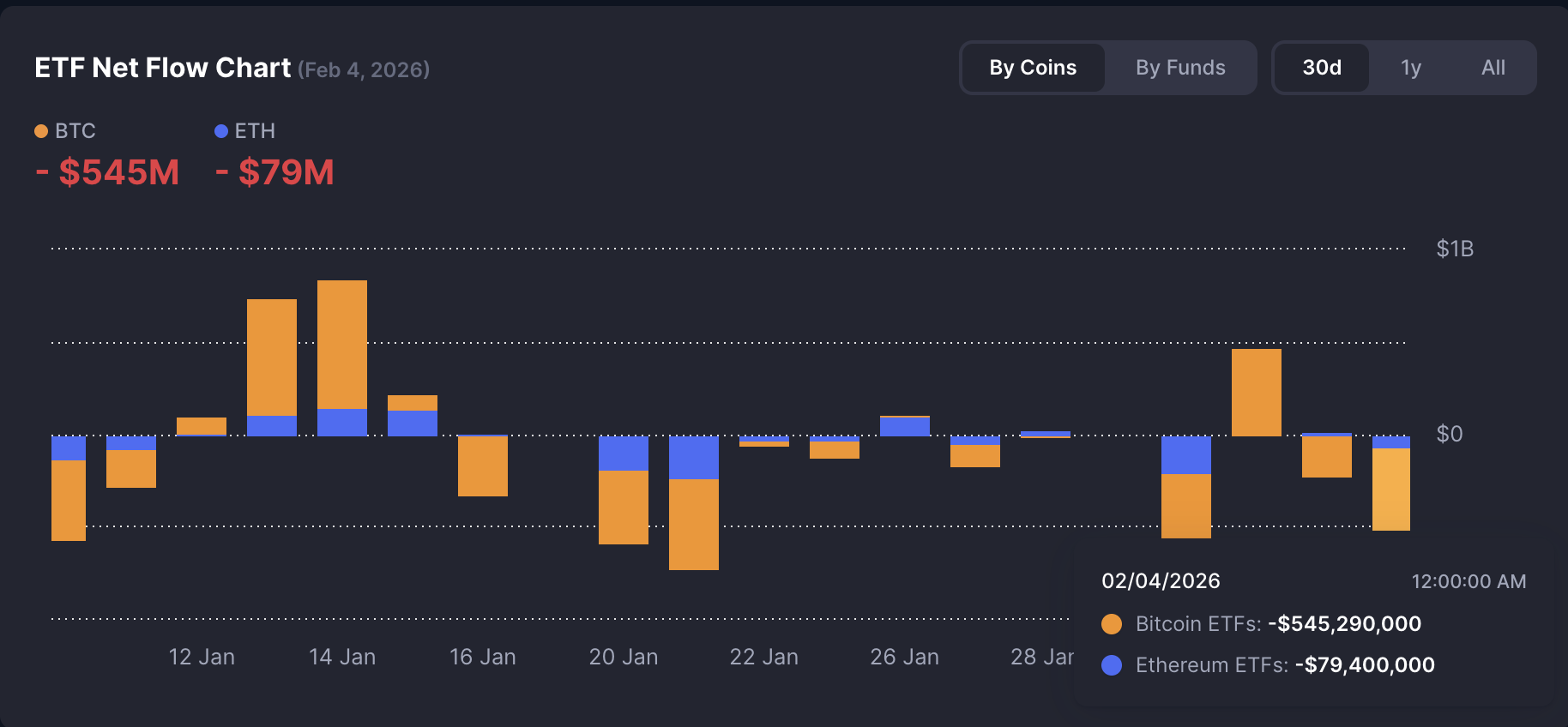The width and height of the screenshot is (1568, 727).
Task: Select the 20 Jan x-axis label
Action: (624, 657)
